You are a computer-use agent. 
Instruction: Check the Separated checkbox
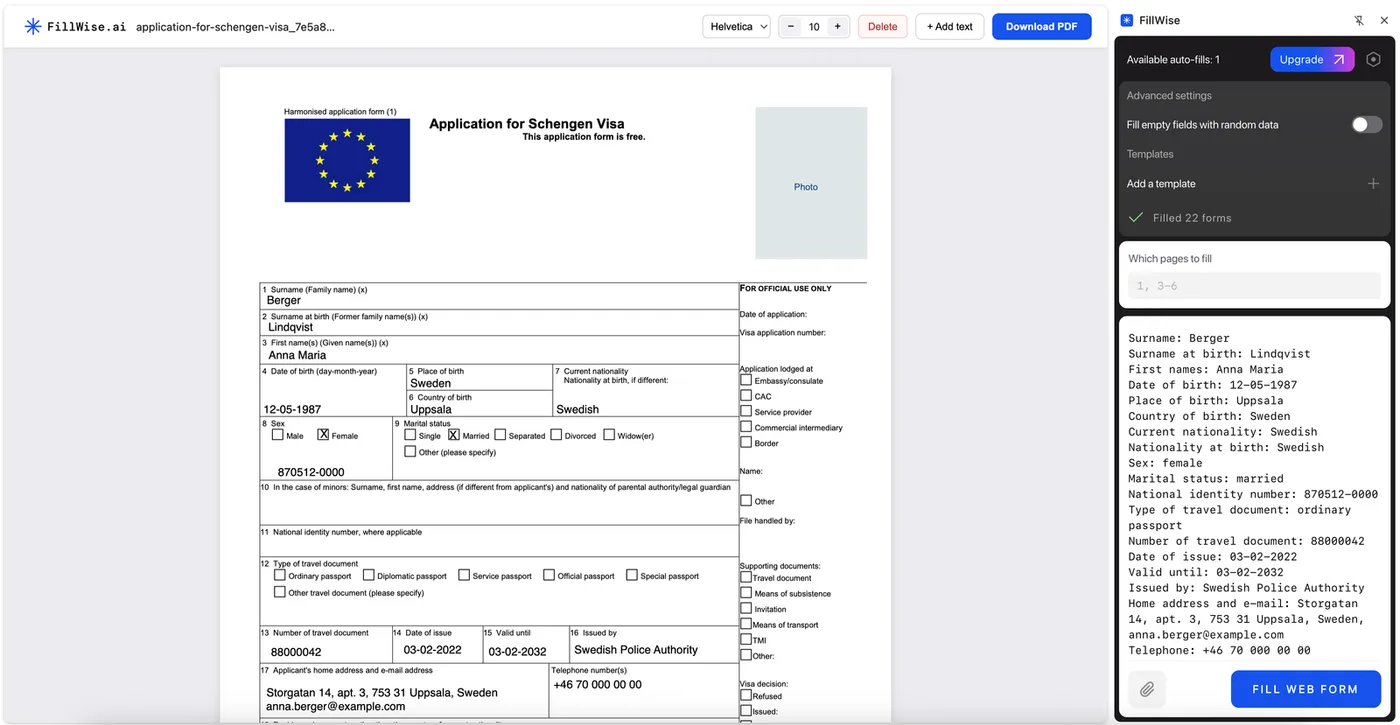(x=500, y=435)
